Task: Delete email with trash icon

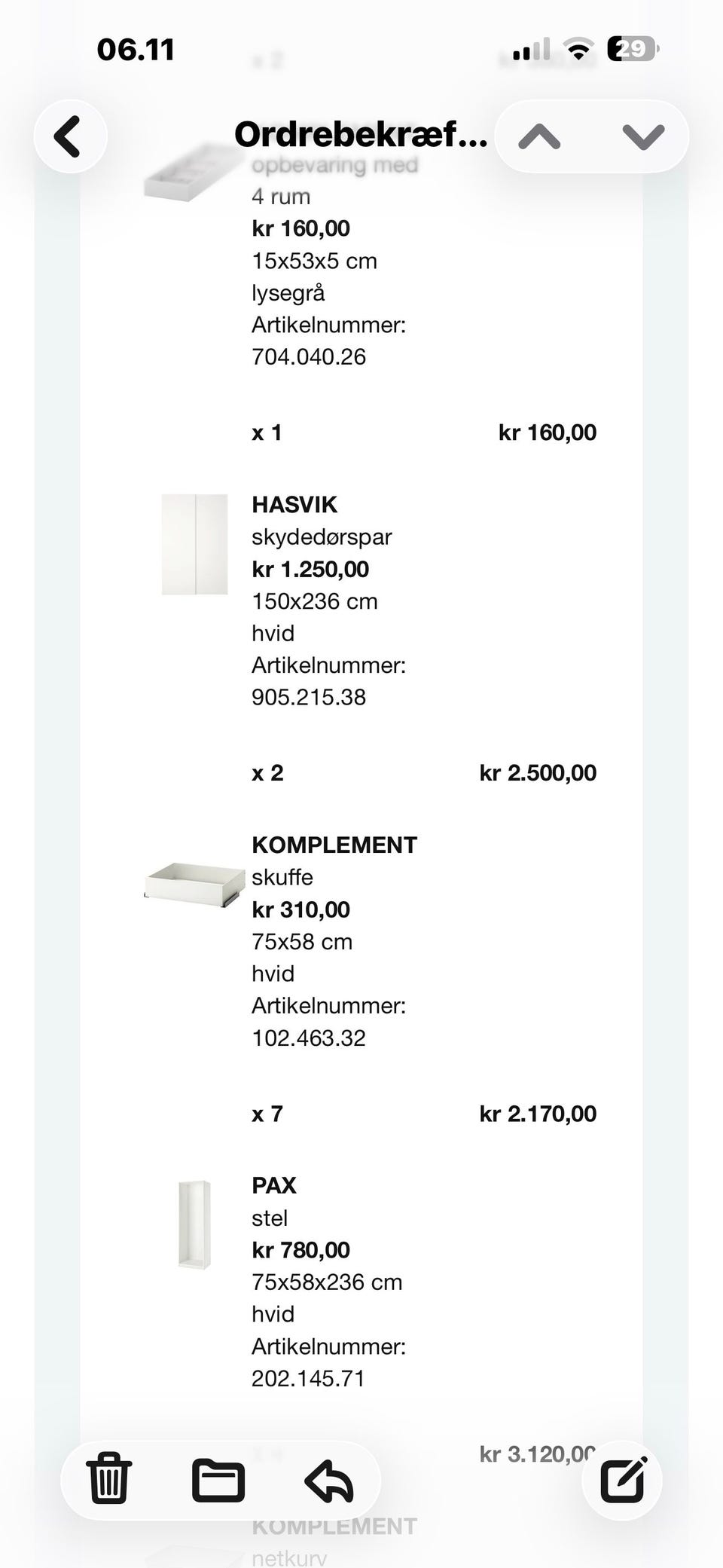Action: coord(109,1479)
